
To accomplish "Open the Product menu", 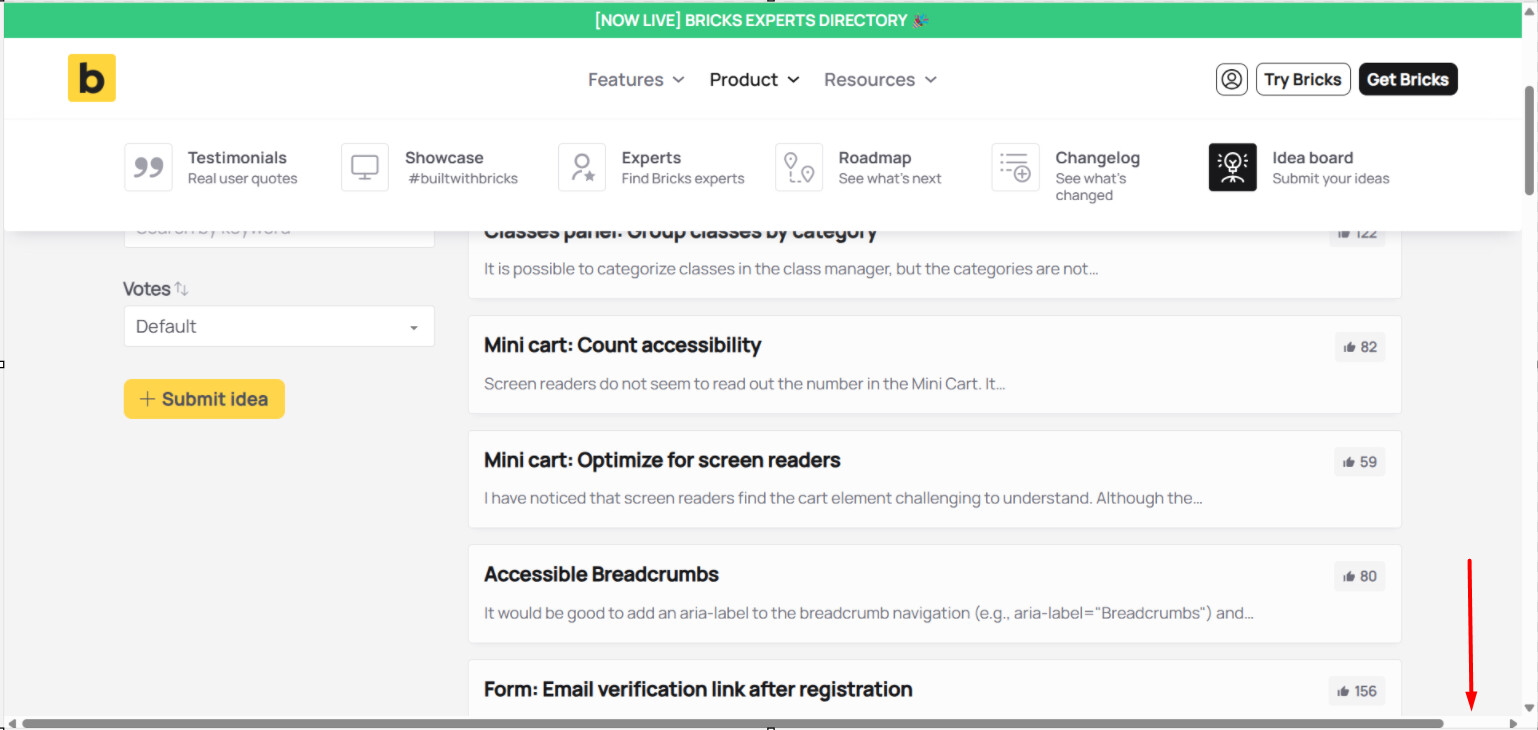I will tap(754, 79).
